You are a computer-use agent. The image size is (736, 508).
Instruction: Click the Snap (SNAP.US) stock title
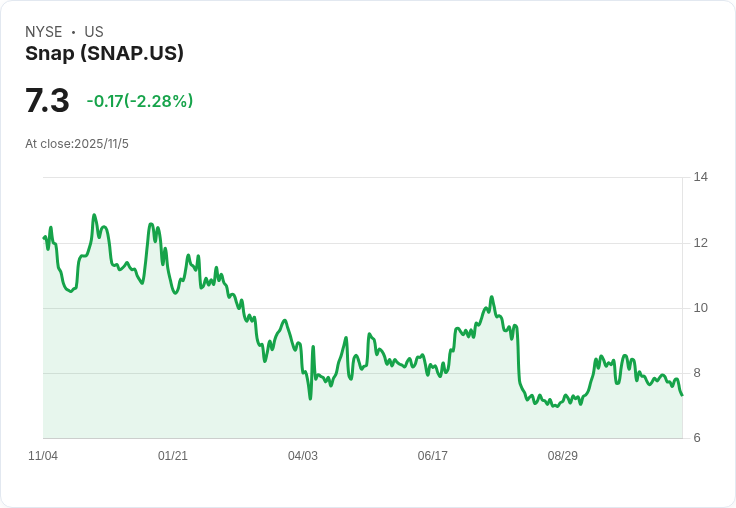104,54
